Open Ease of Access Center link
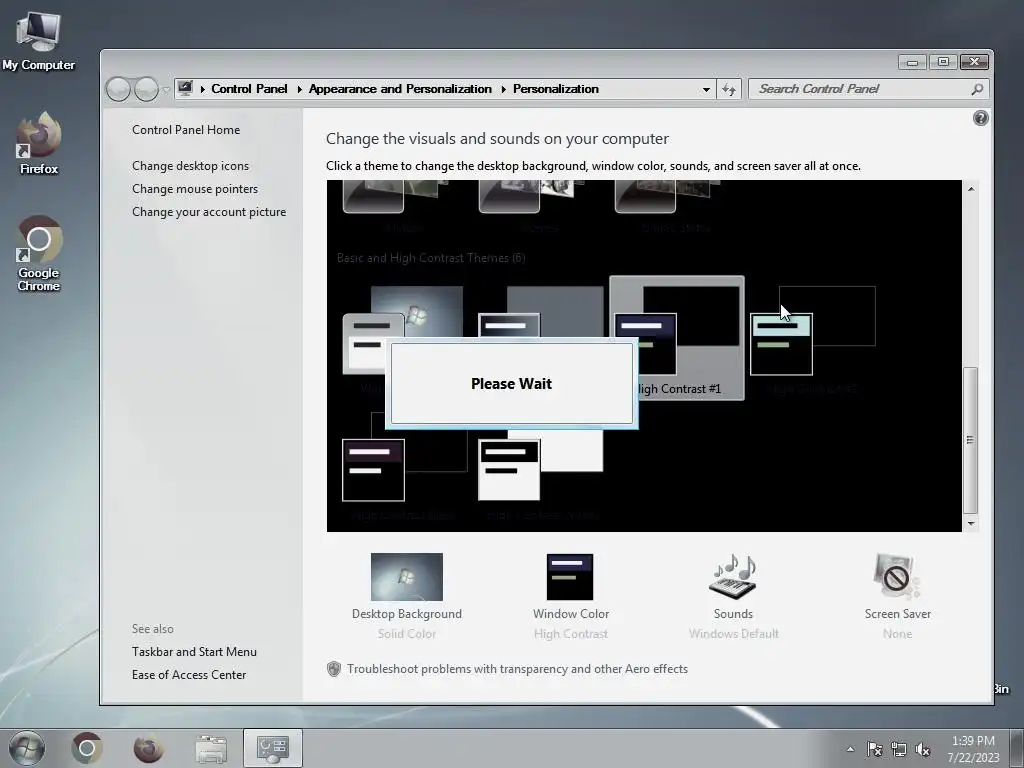1024x768 pixels. point(189,675)
